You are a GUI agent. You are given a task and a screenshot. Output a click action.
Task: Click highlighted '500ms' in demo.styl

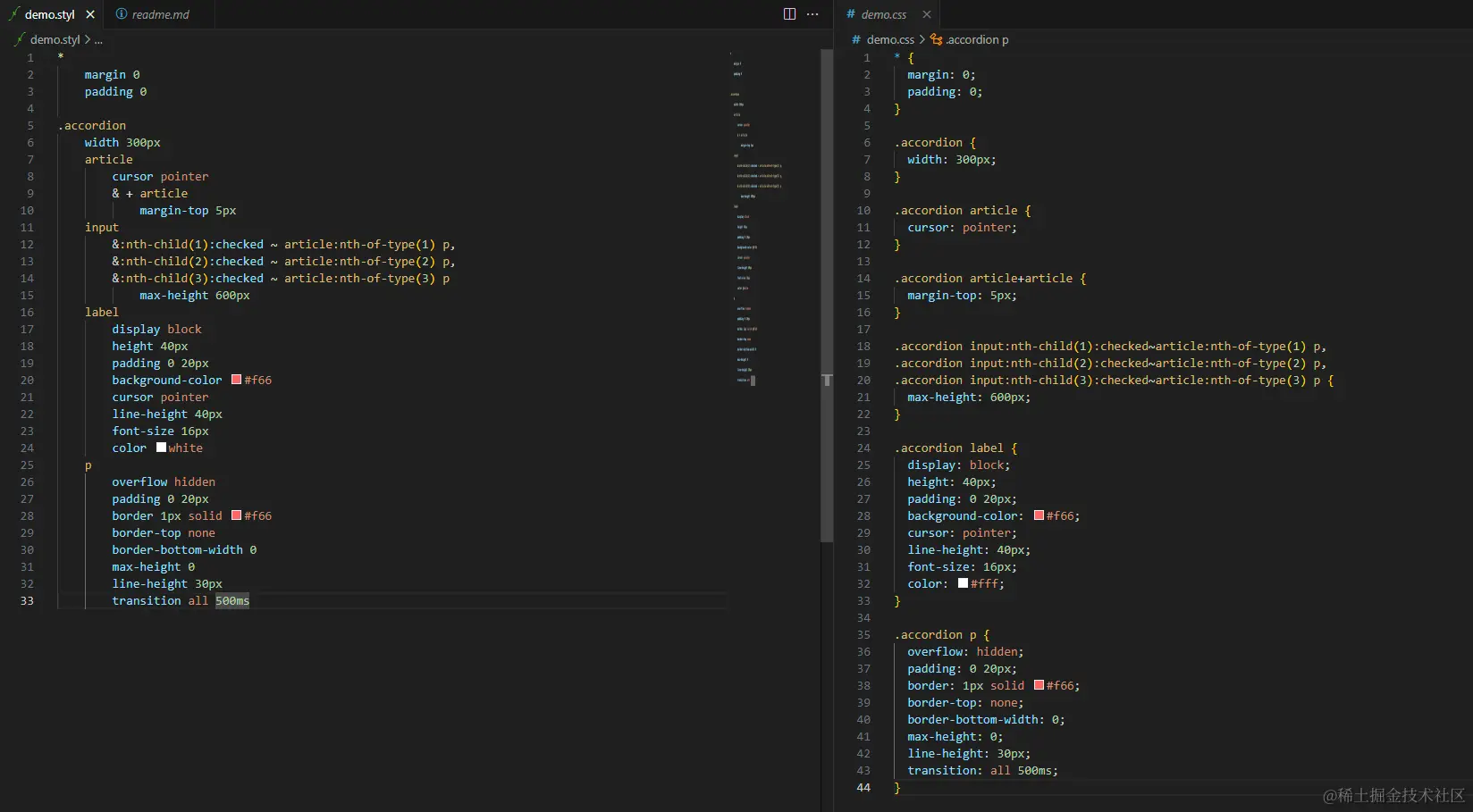click(x=232, y=600)
